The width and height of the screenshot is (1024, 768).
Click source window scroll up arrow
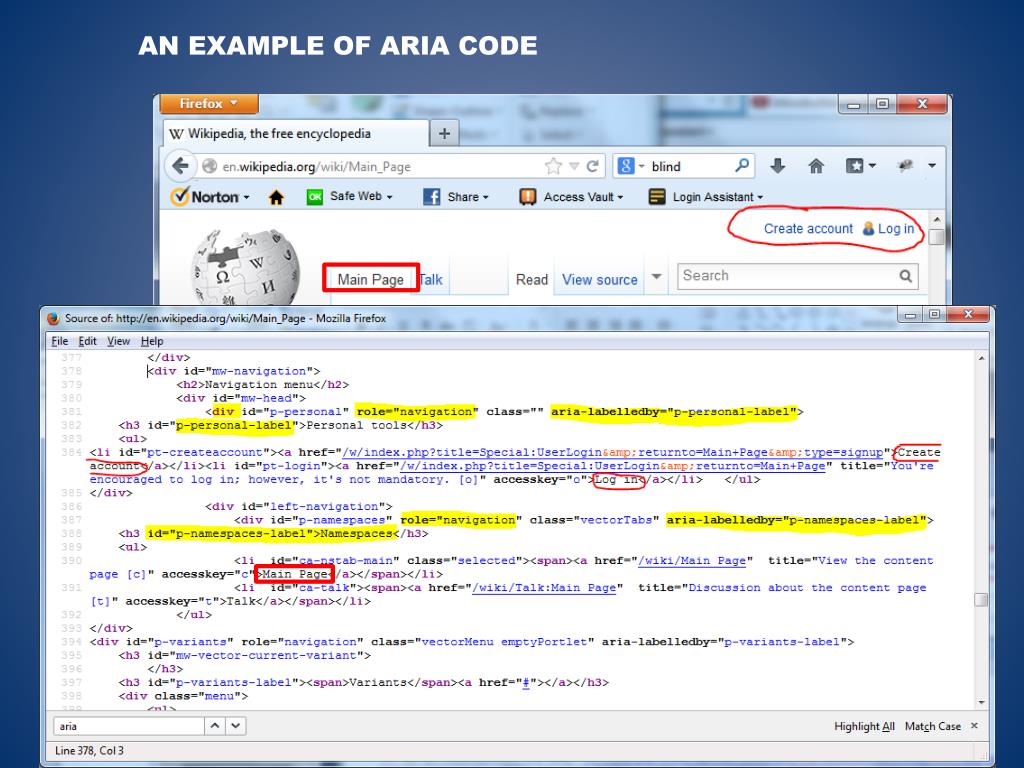coord(981,359)
